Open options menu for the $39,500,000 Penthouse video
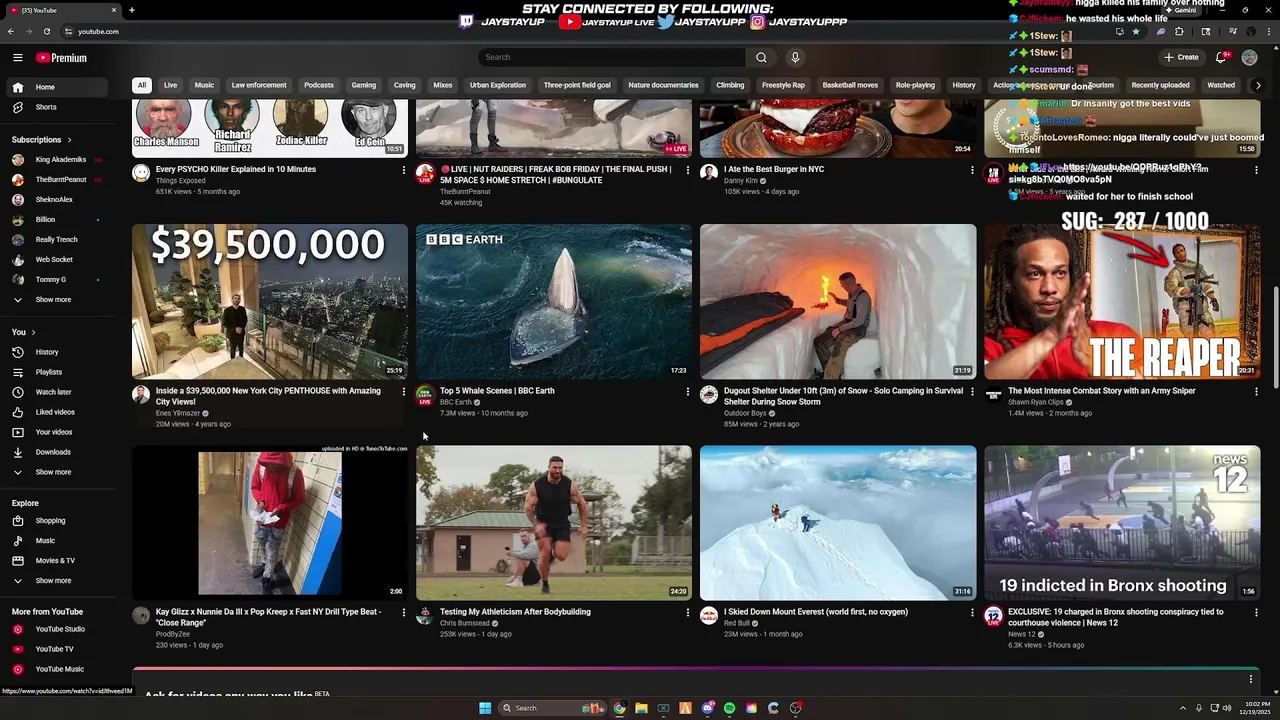Viewport: 1280px width, 720px height. coord(403,392)
